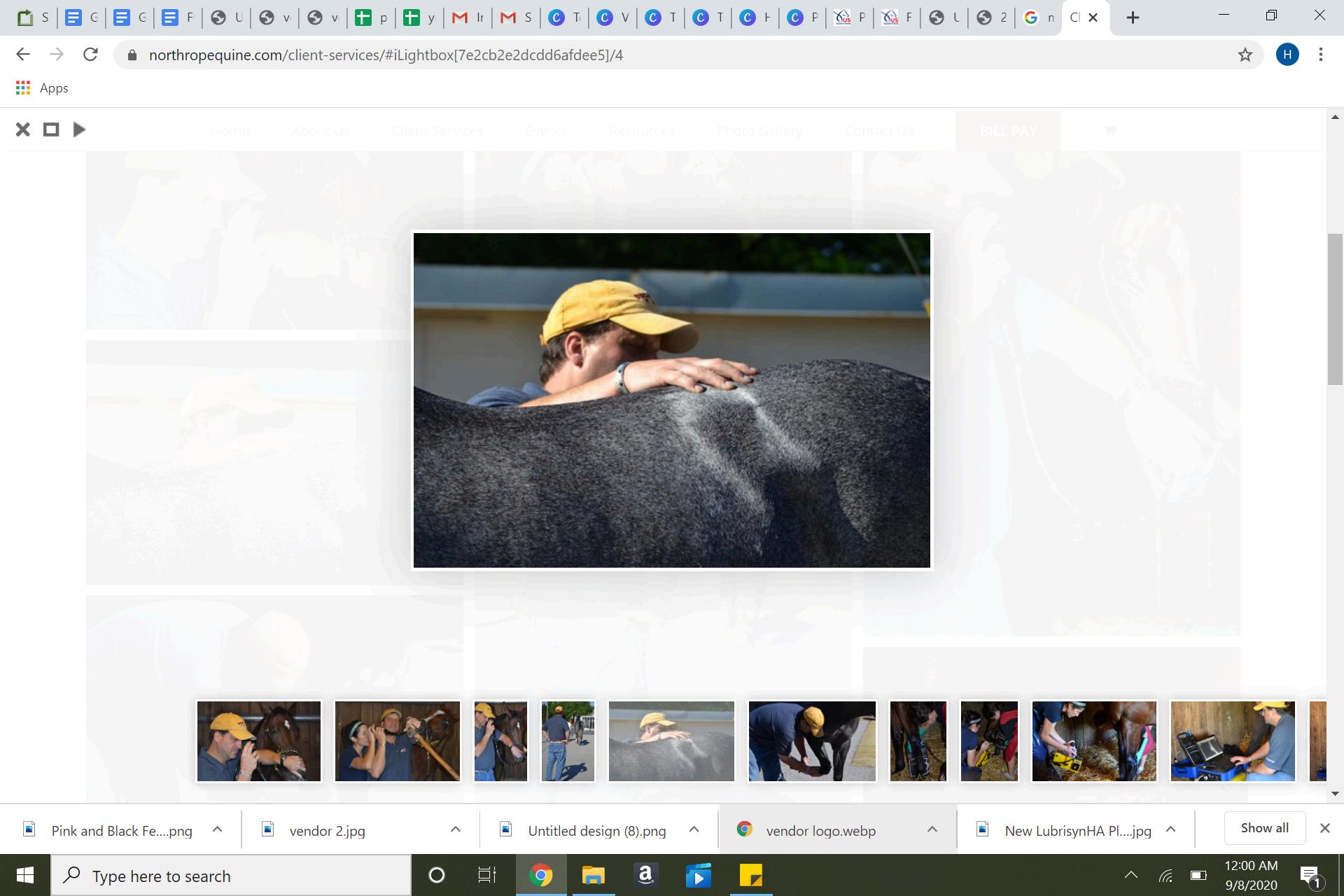
Task: Expand options for Untitled design (8).png download
Action: tap(694, 829)
